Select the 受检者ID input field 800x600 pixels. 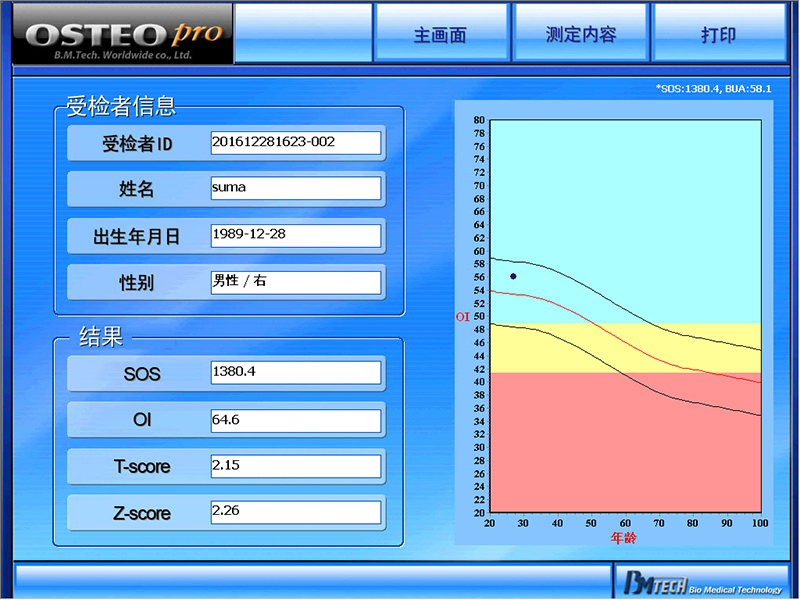tap(296, 143)
